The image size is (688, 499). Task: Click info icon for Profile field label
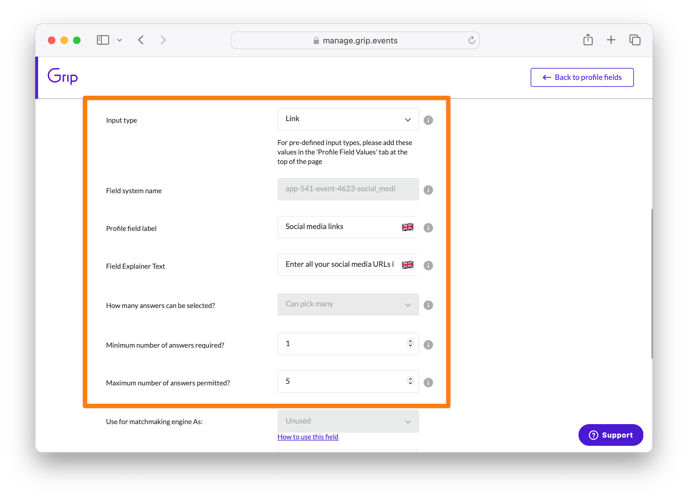tap(428, 228)
